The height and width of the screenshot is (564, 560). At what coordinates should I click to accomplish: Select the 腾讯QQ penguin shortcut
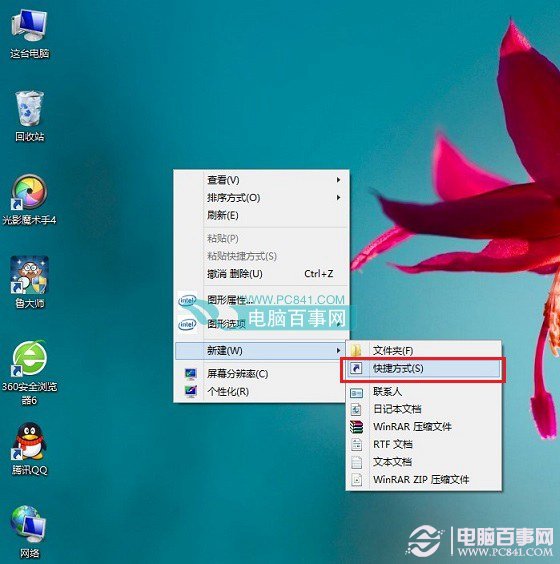pos(29,449)
